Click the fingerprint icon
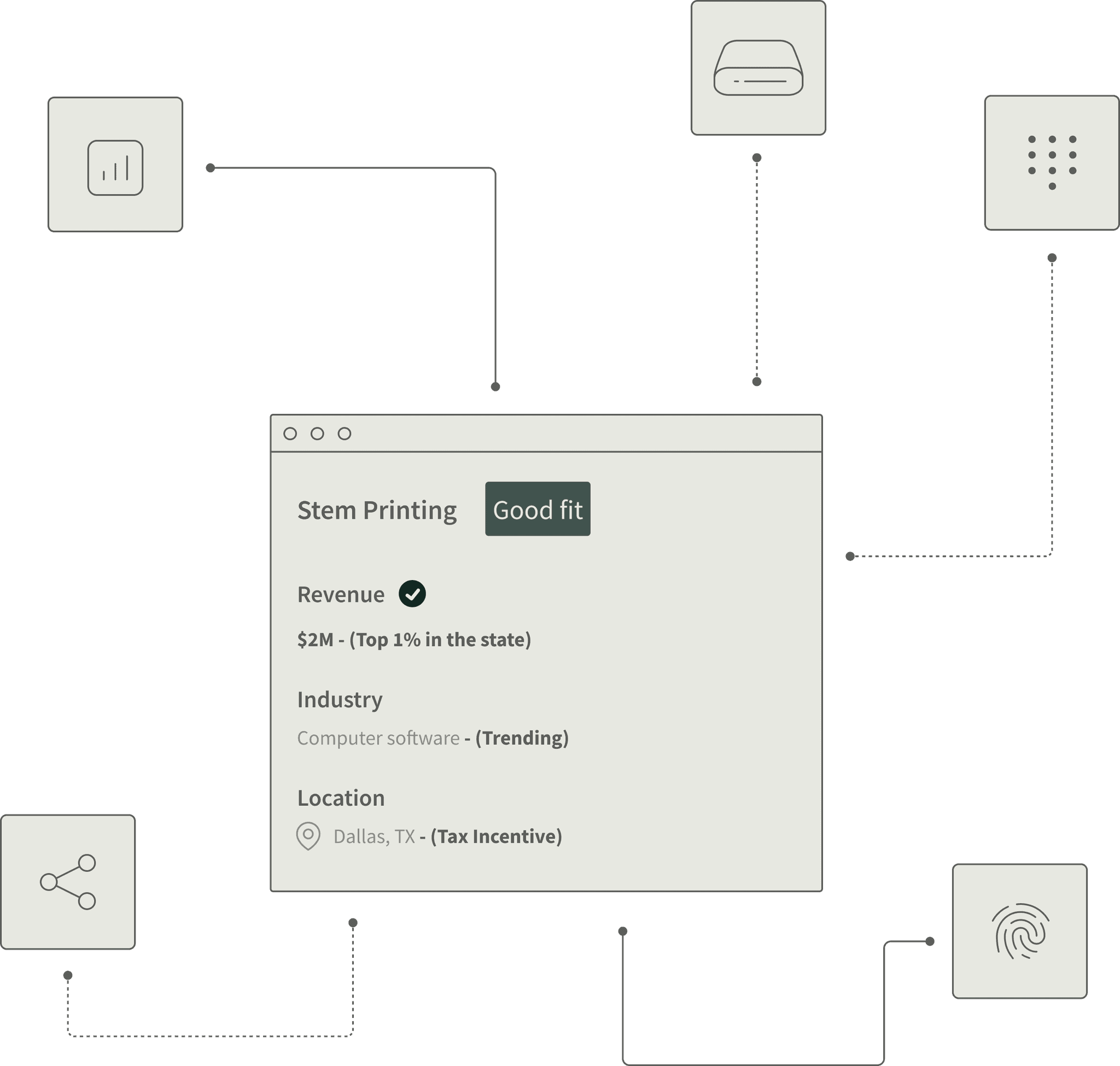 (1020, 931)
